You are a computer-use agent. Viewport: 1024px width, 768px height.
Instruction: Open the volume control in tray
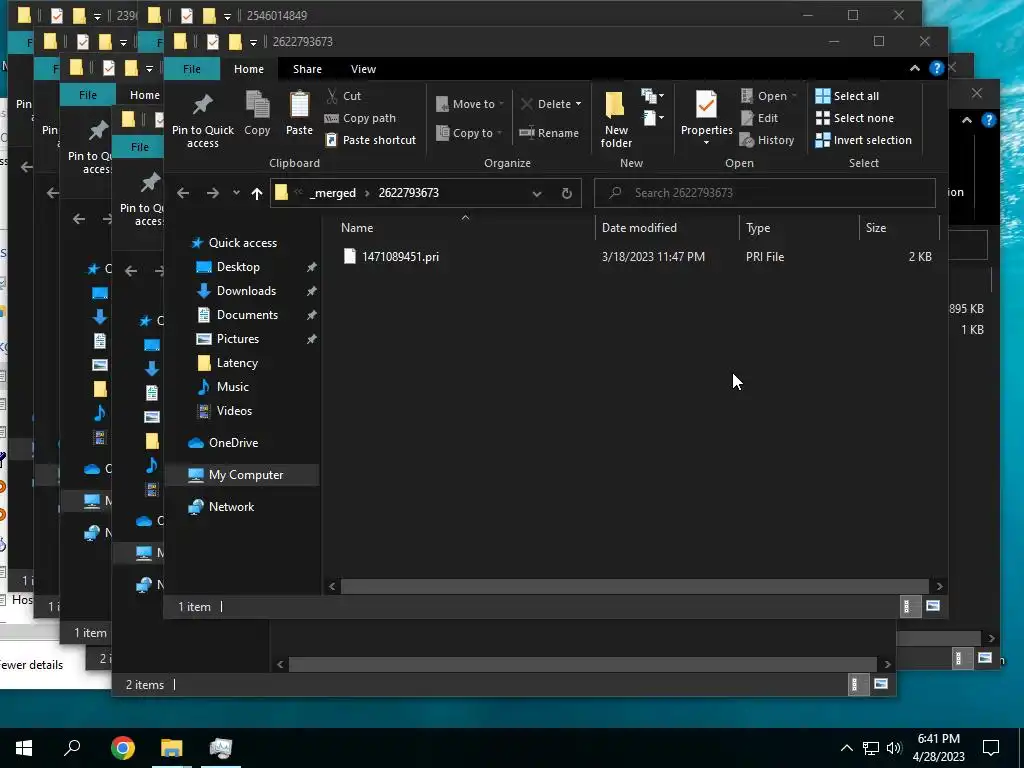[894, 748]
